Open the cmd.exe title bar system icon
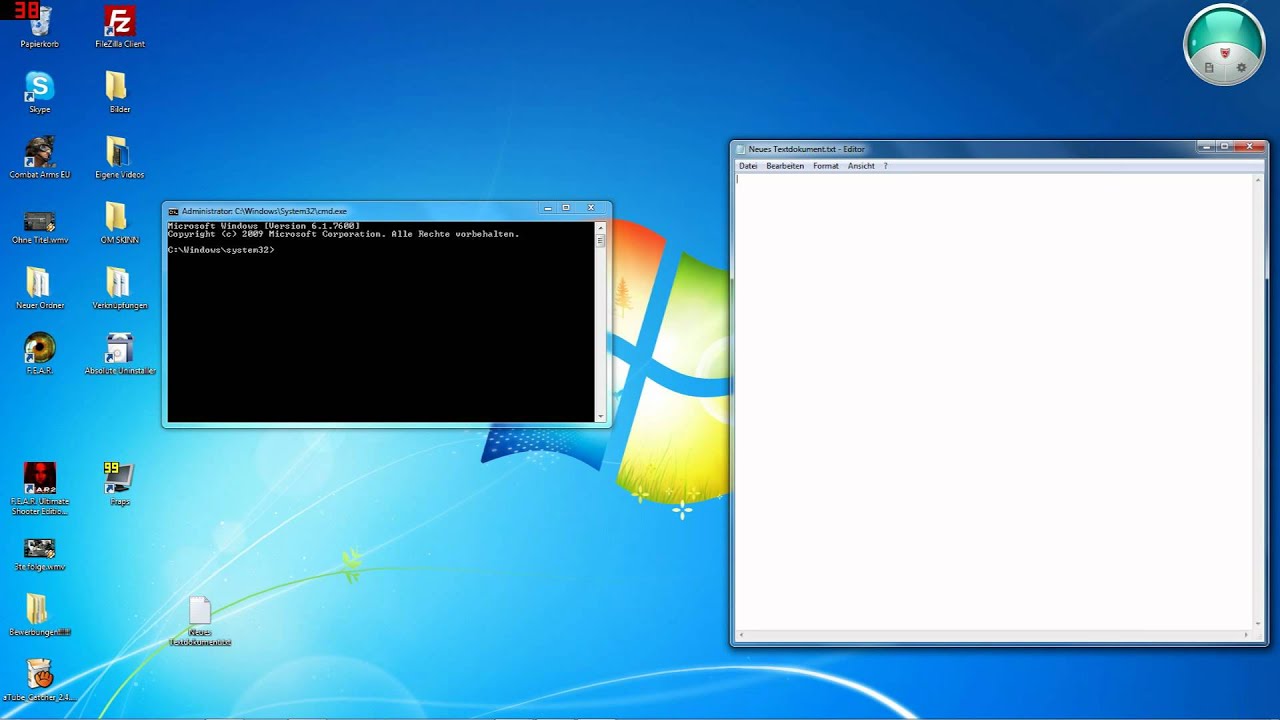Viewport: 1280px width, 720px height. click(x=173, y=211)
